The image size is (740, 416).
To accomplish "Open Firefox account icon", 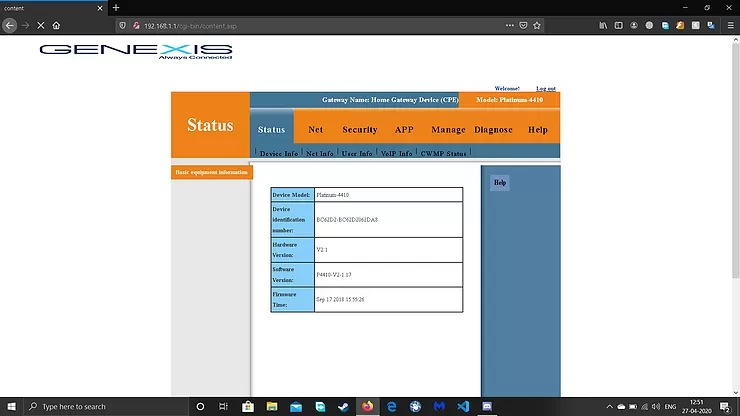I will [634, 25].
